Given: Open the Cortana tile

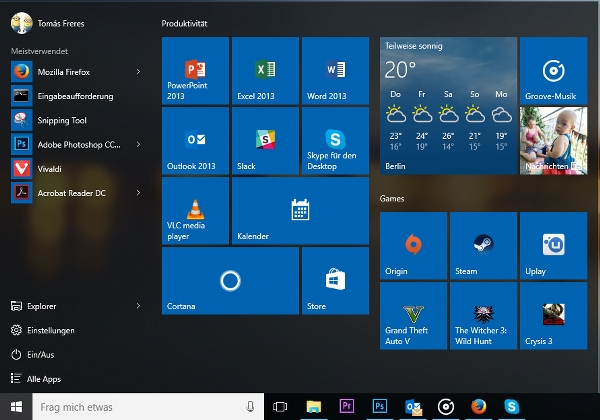Looking at the screenshot, I should coord(230,281).
